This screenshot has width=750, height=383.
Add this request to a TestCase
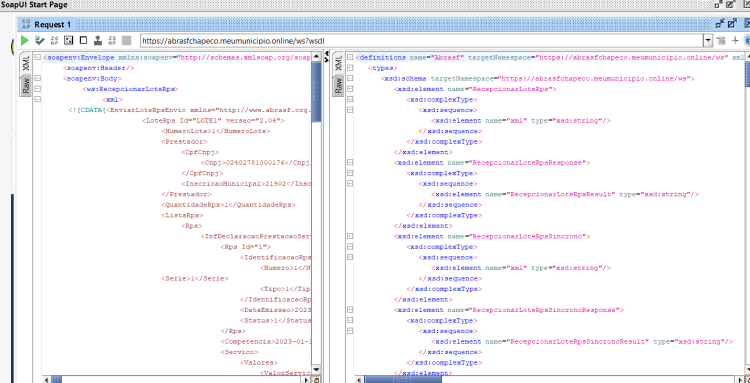click(40, 41)
